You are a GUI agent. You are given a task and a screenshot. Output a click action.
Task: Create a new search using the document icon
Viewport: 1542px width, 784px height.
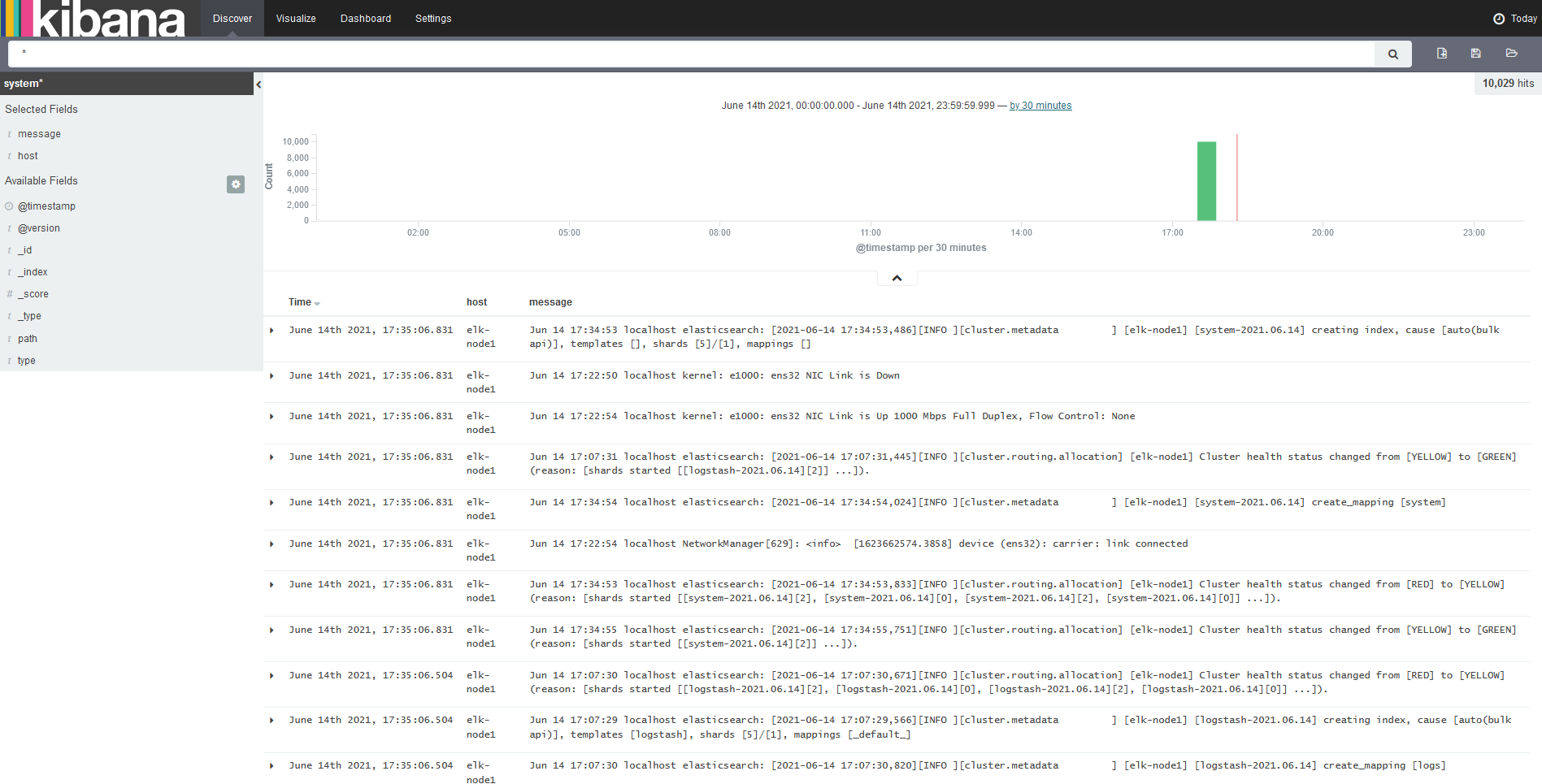(1441, 53)
